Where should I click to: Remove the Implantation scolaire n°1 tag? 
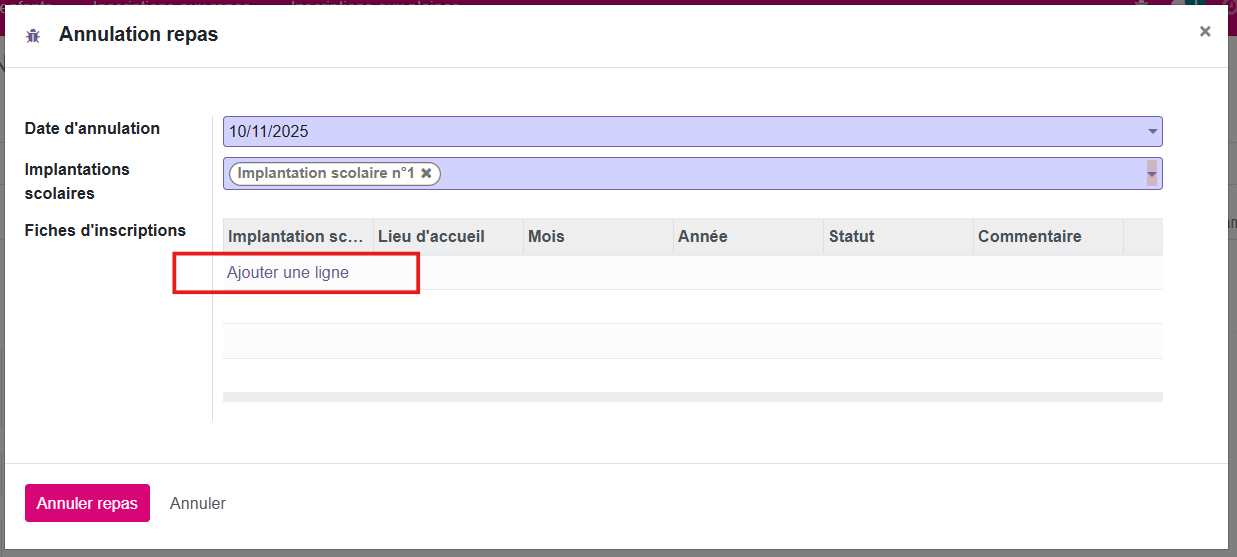[426, 173]
